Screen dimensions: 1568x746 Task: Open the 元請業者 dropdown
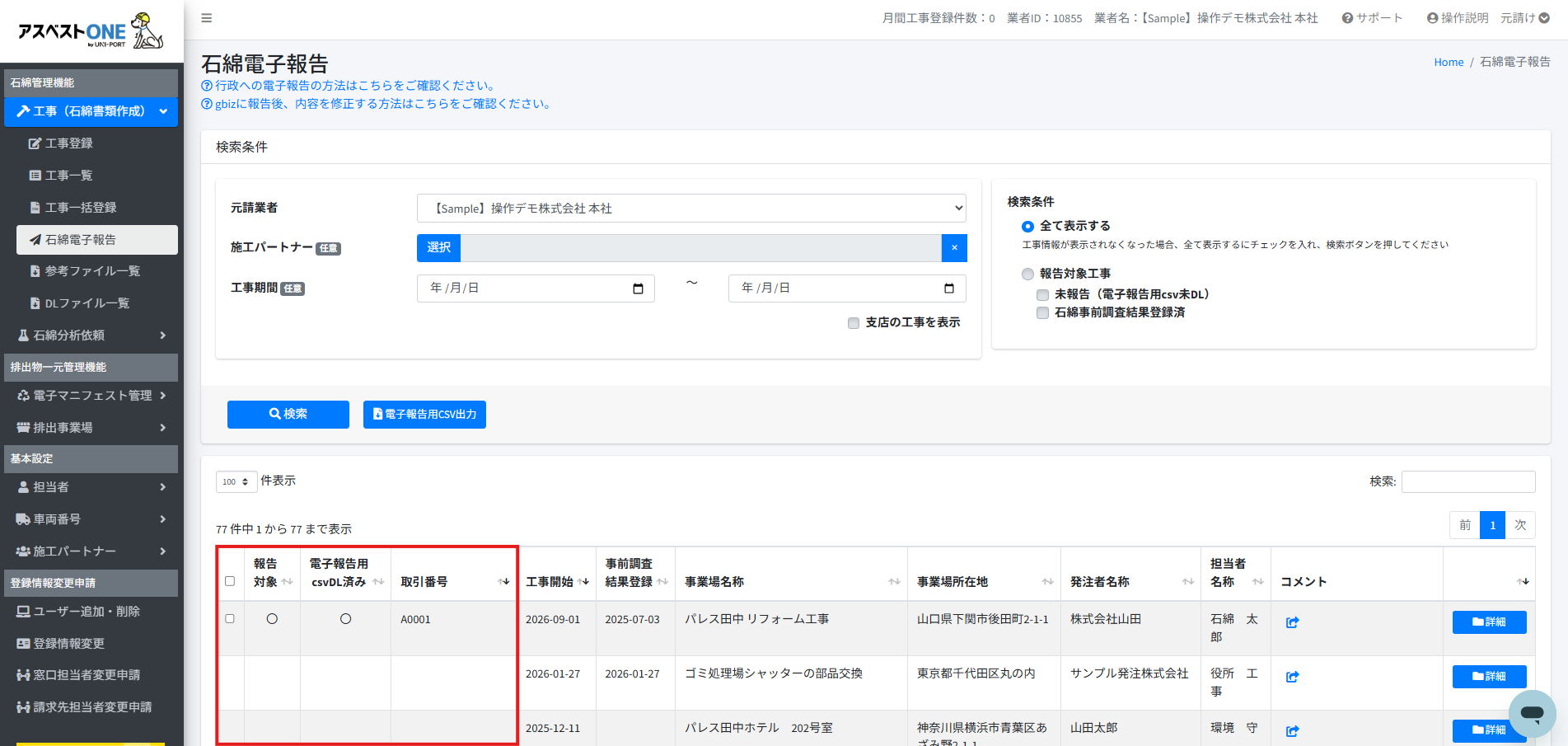point(691,209)
